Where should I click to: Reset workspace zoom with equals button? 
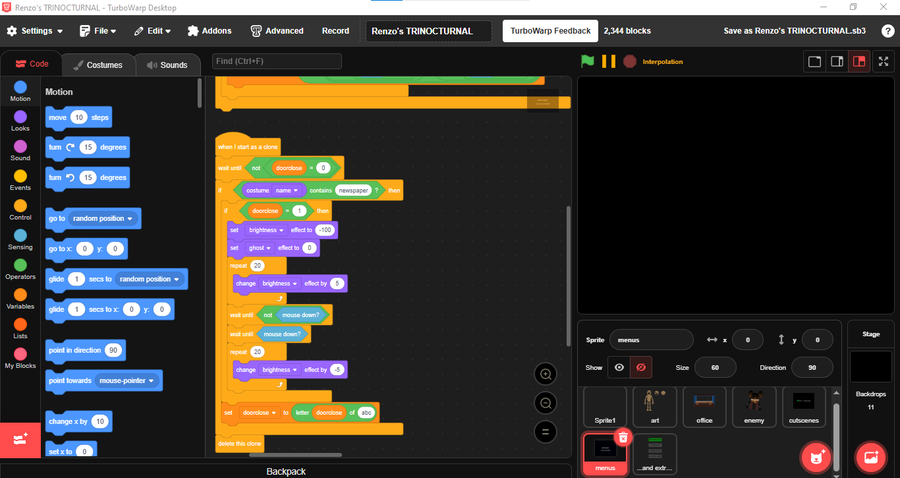pos(545,432)
